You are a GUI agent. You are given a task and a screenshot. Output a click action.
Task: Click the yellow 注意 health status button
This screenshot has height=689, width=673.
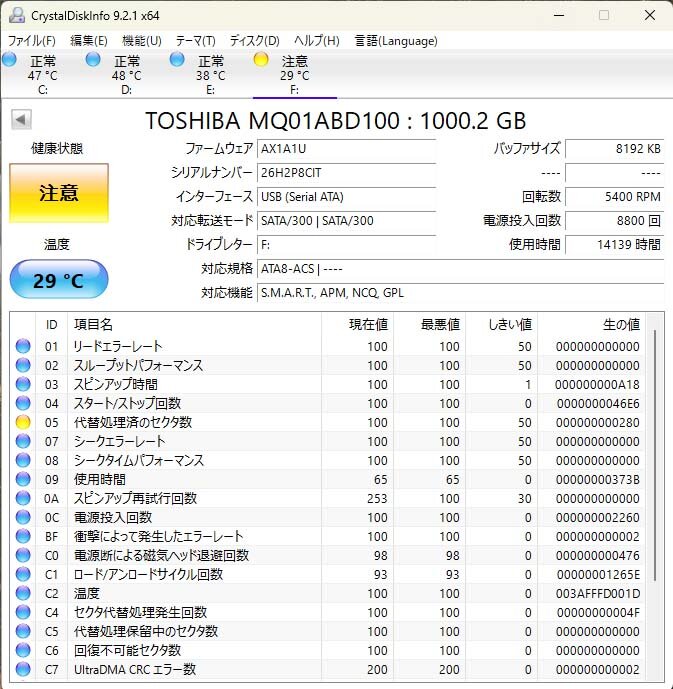[x=59, y=193]
